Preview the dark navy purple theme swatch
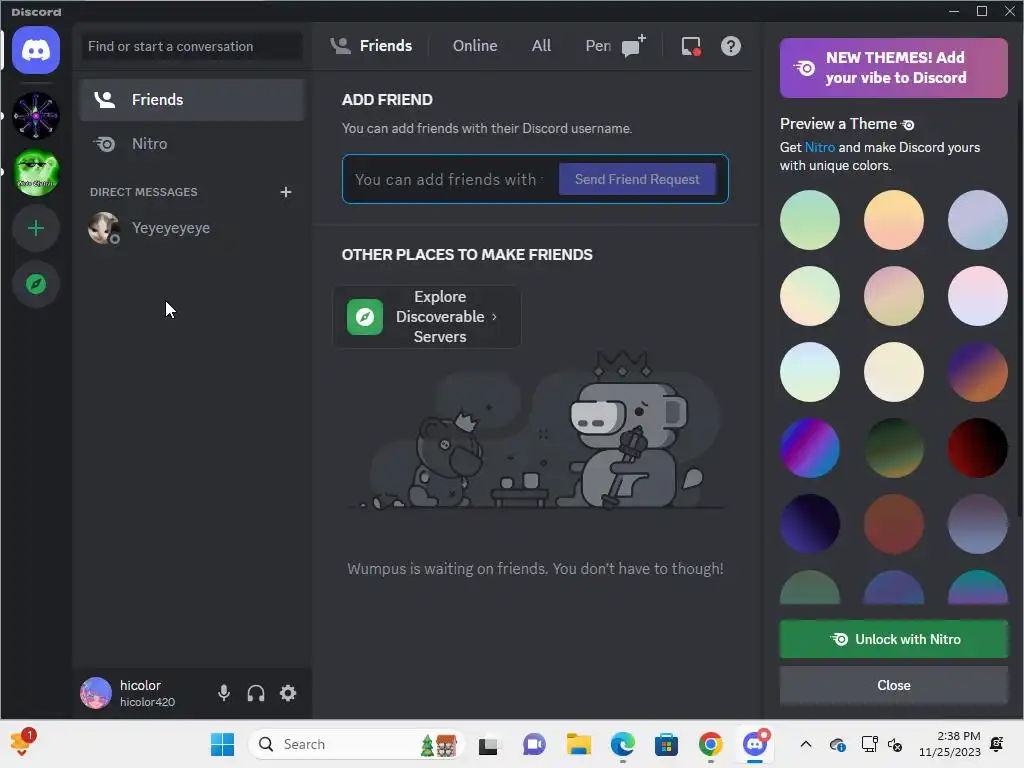 pyautogui.click(x=810, y=524)
